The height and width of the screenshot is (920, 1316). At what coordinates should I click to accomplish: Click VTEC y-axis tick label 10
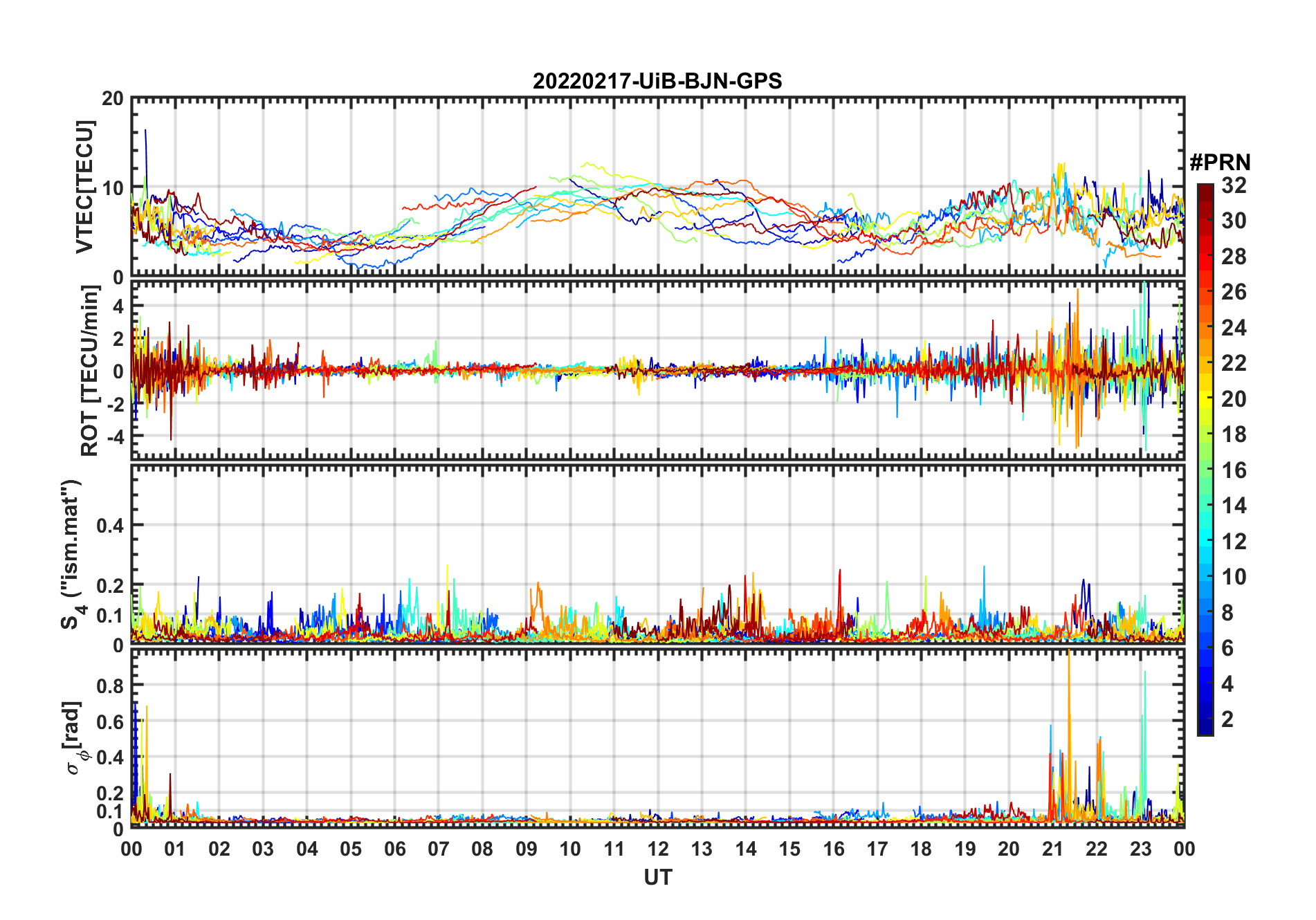pos(113,188)
